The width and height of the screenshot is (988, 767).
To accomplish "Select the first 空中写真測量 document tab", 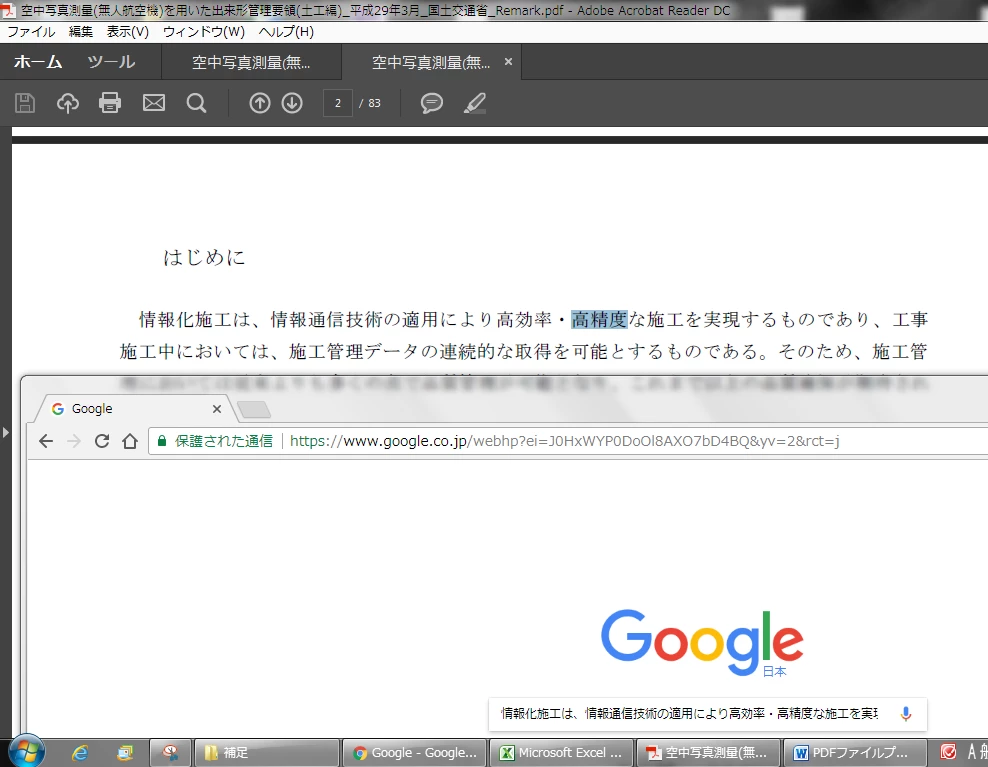I will [x=251, y=62].
